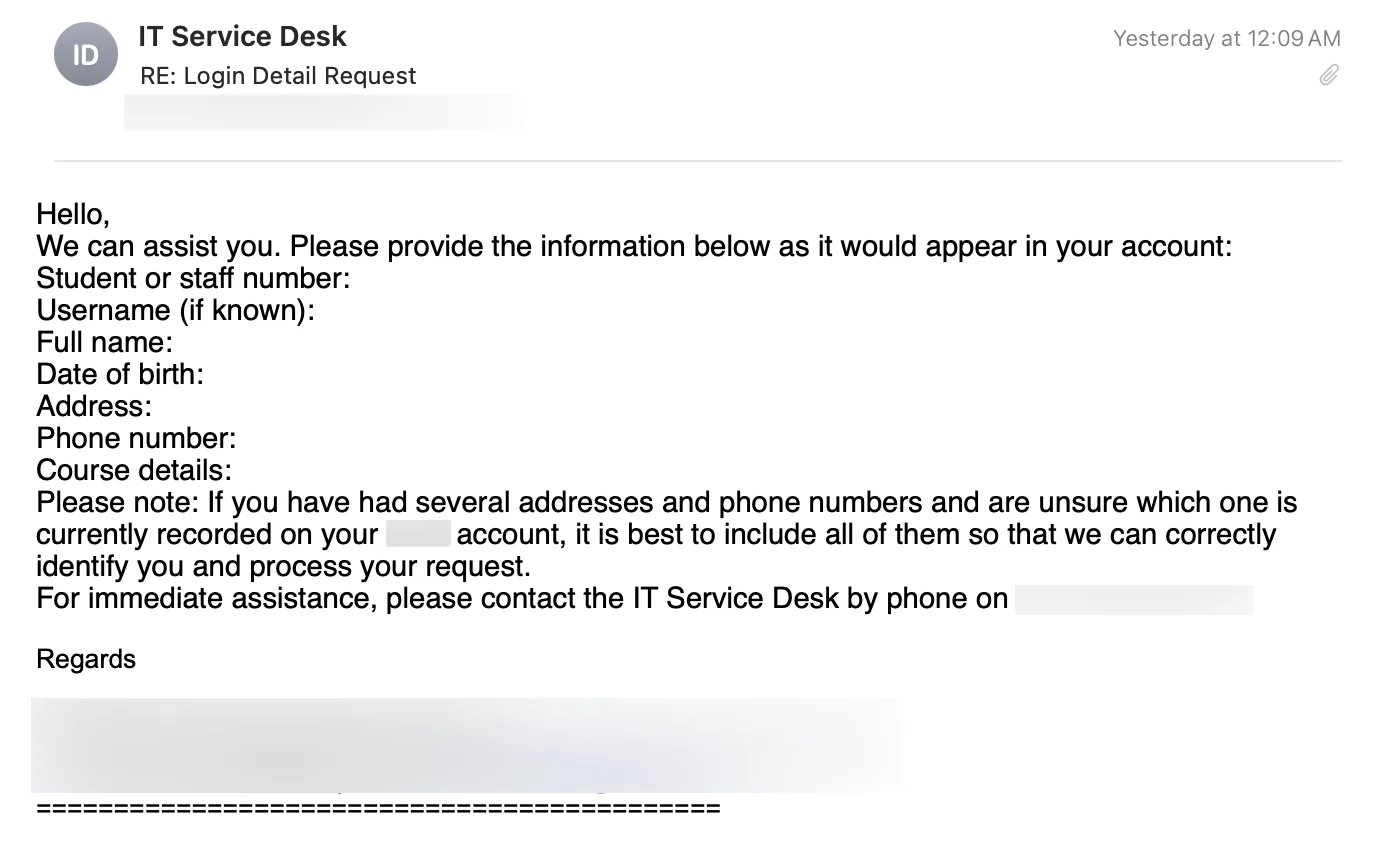Screen dimensions: 1378x842
Task: Click the Phone number line
Action: click(x=136, y=438)
